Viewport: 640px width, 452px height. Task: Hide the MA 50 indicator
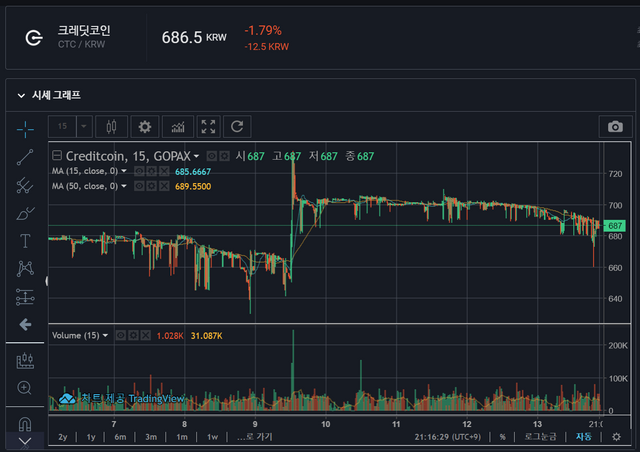139,186
